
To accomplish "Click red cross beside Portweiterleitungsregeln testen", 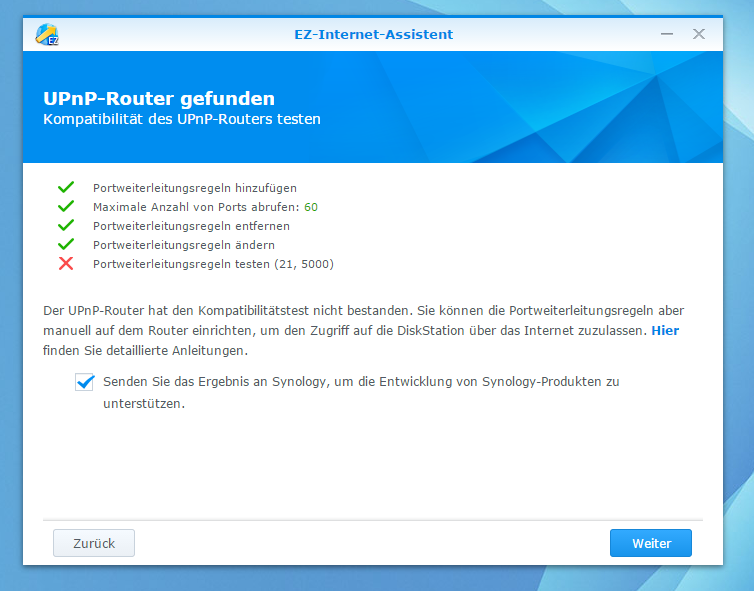I will click(66, 264).
